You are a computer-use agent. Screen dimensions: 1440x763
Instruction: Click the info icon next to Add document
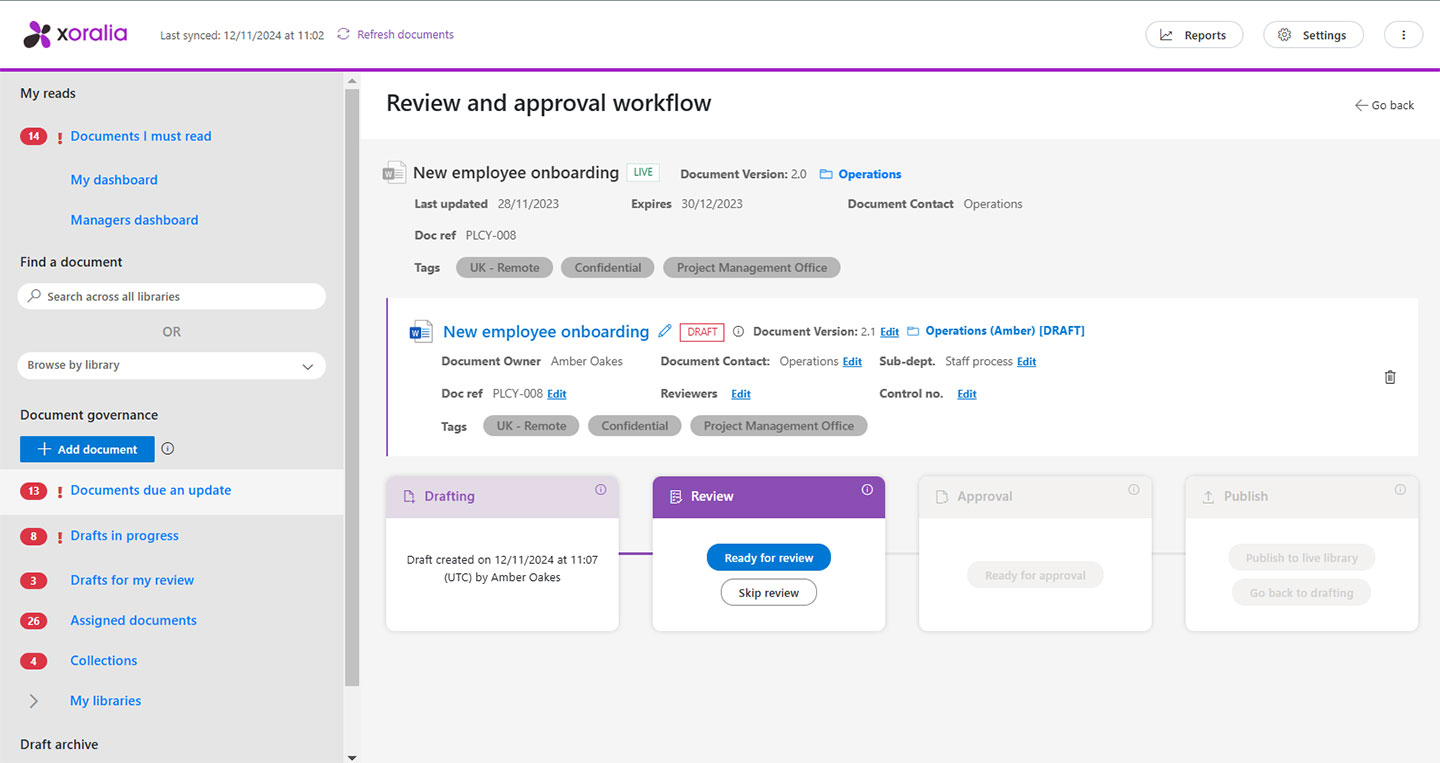click(x=168, y=449)
